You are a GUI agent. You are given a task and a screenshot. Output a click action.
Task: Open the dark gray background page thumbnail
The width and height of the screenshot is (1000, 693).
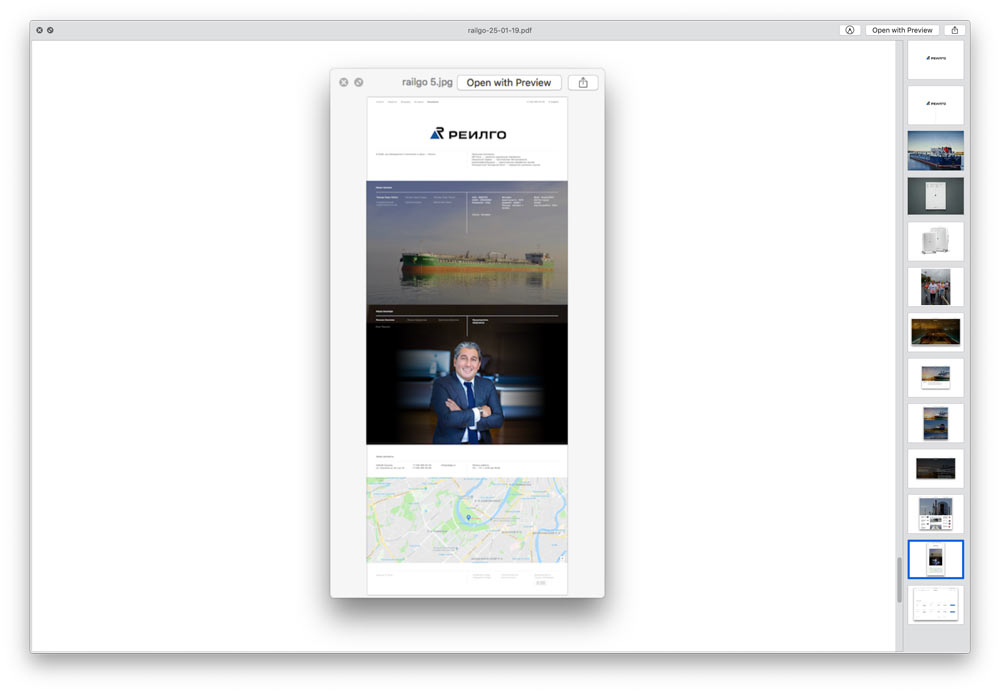tap(935, 196)
